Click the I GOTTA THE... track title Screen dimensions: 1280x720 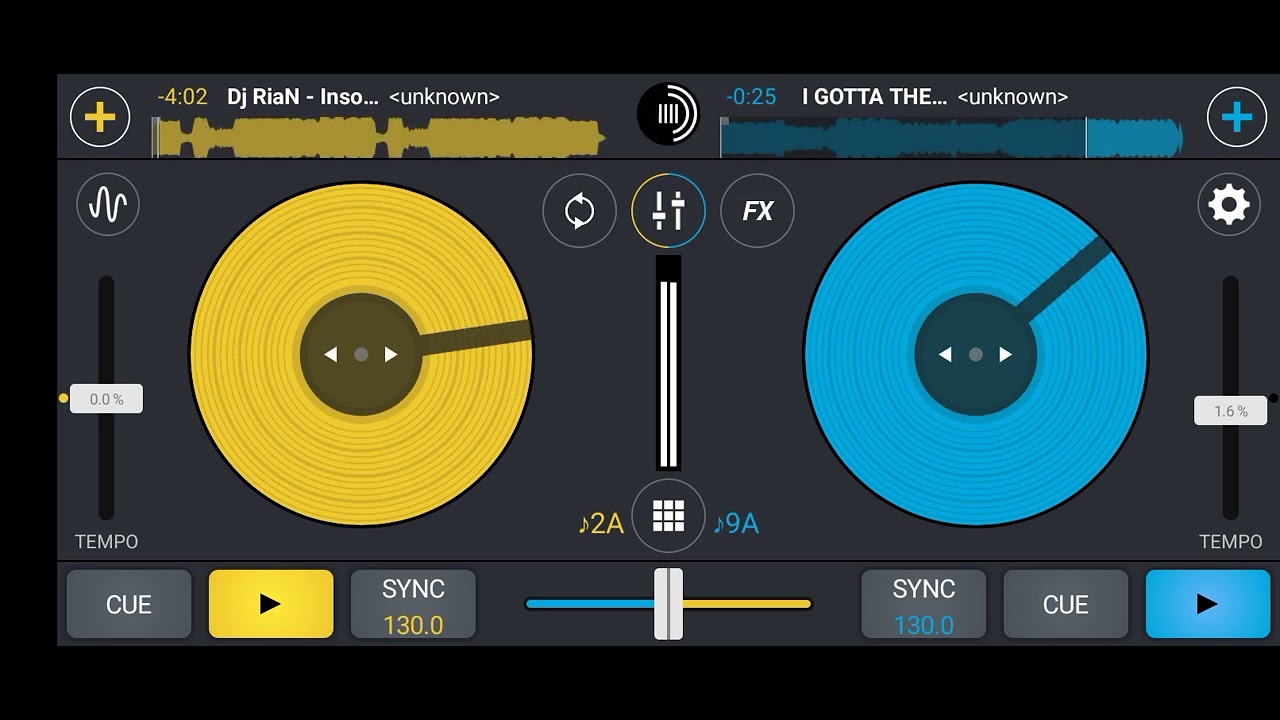[874, 97]
